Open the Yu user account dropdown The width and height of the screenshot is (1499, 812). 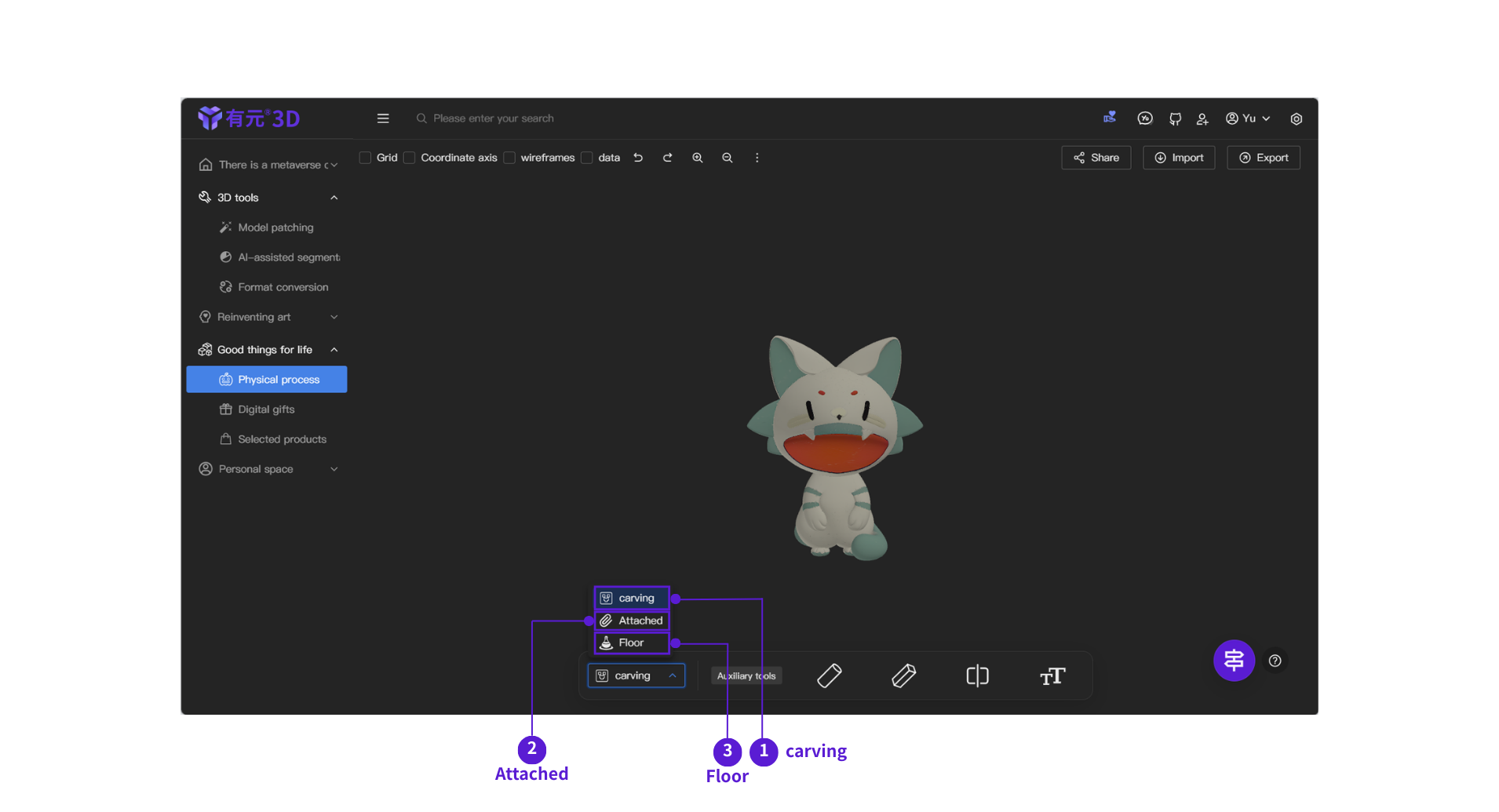(x=1248, y=118)
